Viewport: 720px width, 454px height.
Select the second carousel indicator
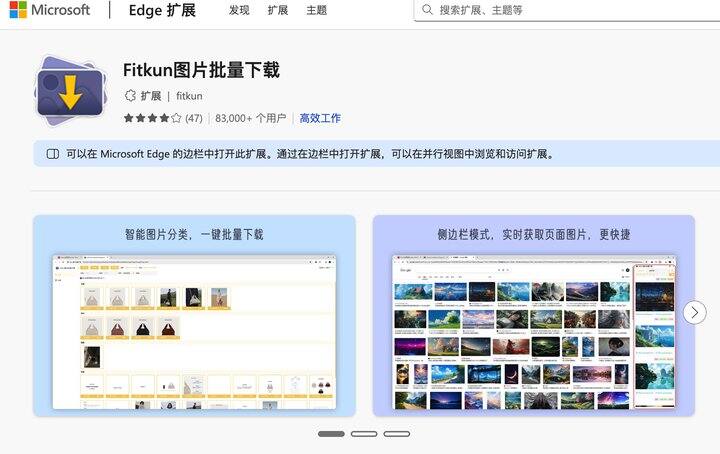tap(364, 434)
